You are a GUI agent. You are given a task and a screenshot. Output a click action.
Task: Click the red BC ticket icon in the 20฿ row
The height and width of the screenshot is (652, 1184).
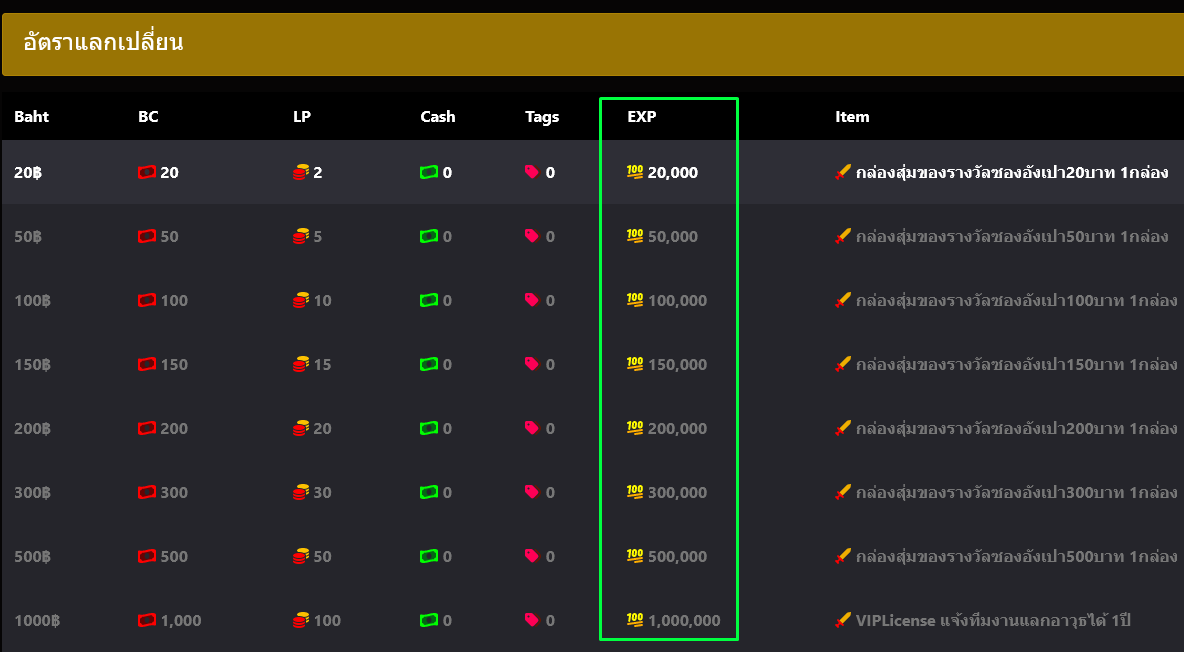click(147, 173)
